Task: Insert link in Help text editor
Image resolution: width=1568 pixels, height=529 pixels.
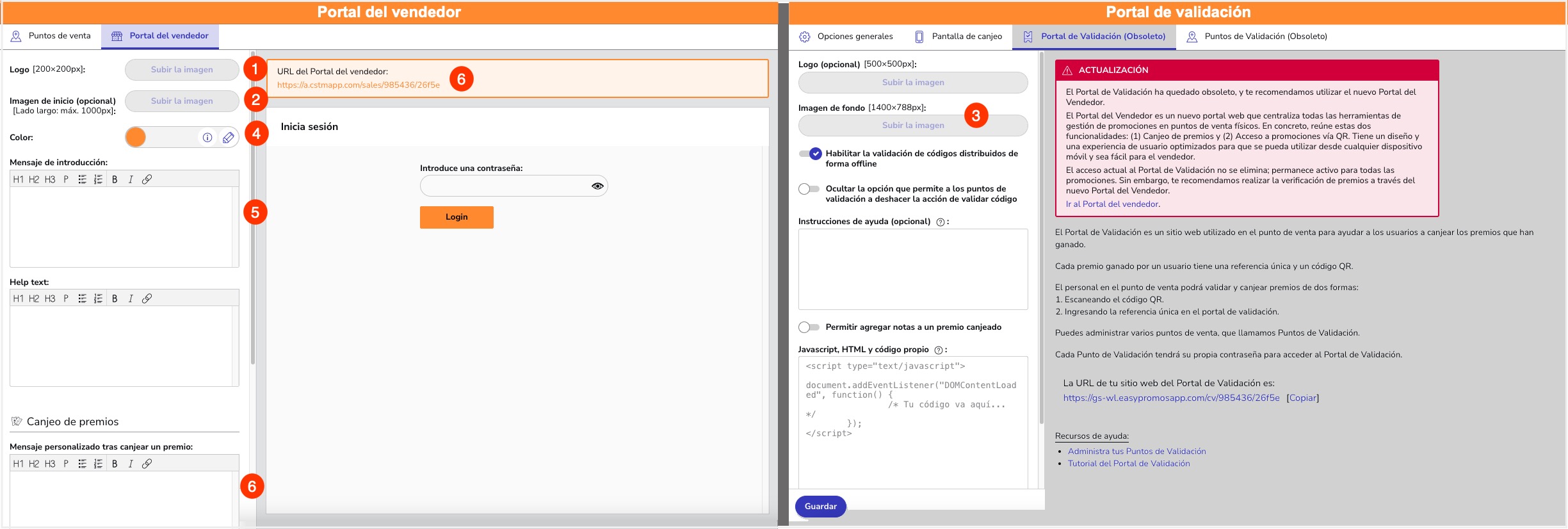Action: [147, 298]
